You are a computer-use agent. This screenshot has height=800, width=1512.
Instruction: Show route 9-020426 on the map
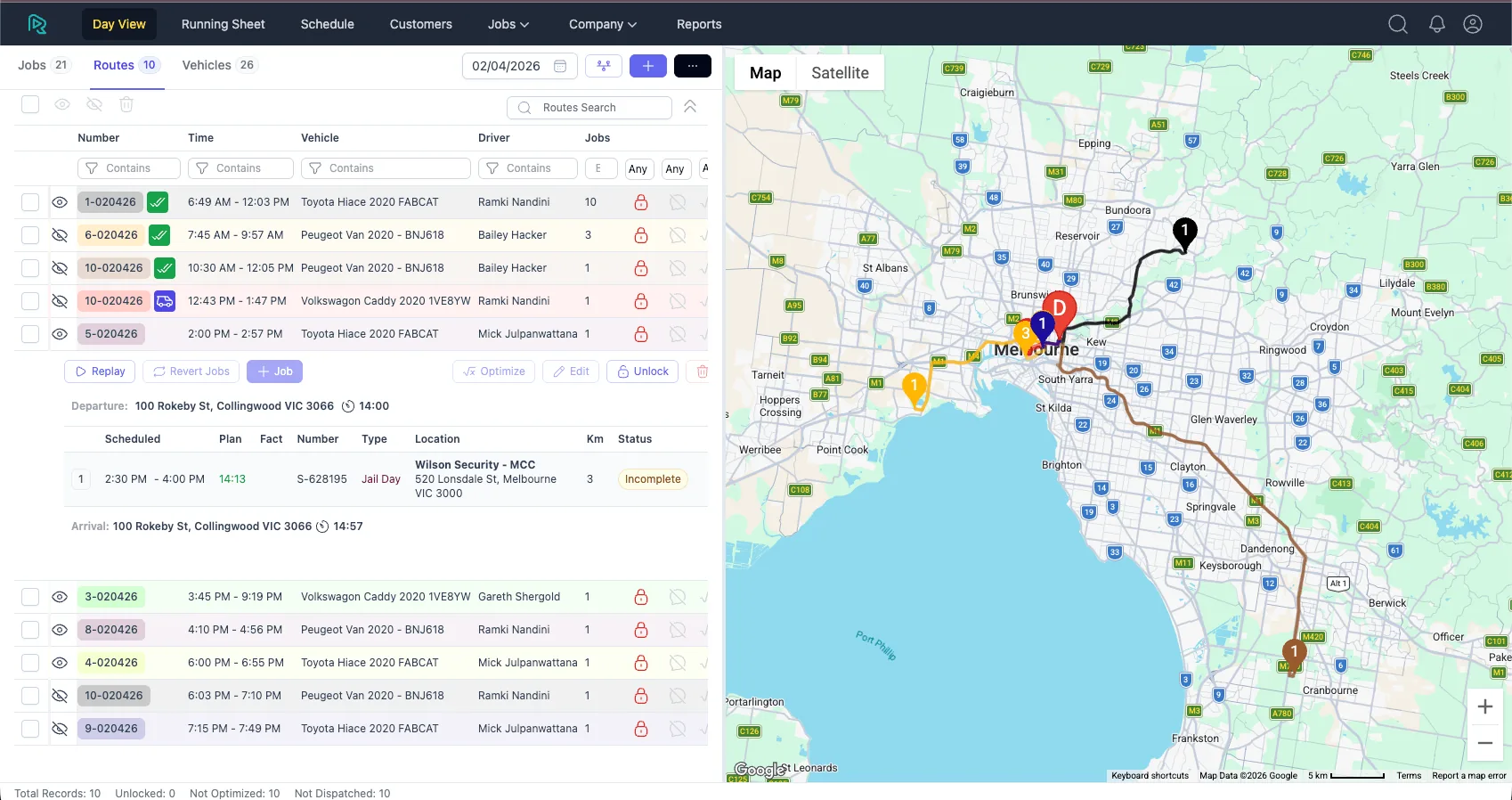[x=60, y=729]
